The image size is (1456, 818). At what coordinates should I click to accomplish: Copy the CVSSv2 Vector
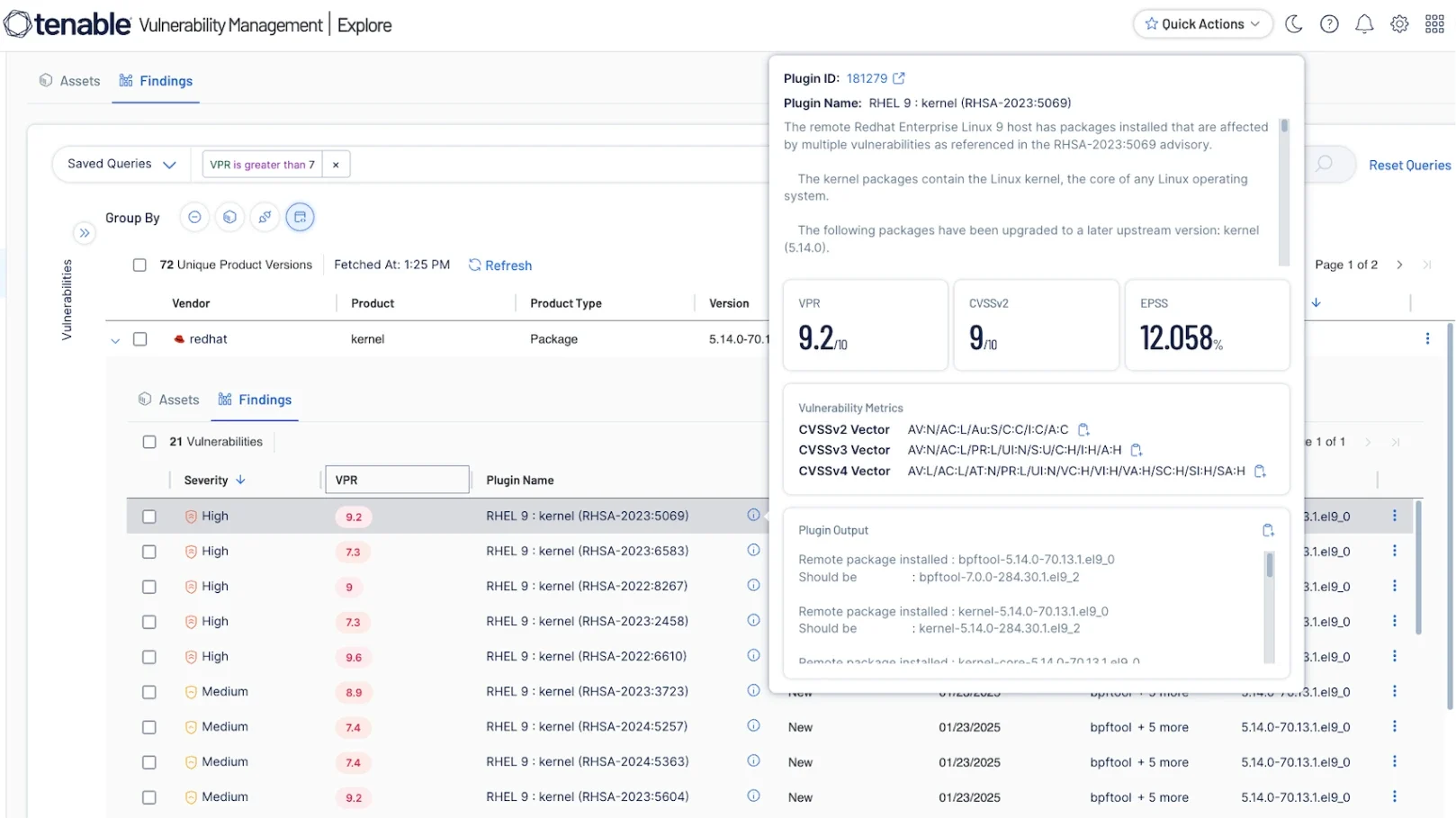point(1083,429)
